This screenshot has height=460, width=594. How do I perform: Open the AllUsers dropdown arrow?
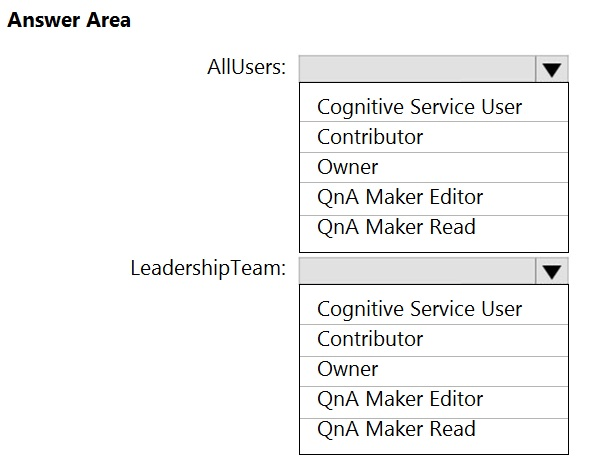(x=552, y=69)
